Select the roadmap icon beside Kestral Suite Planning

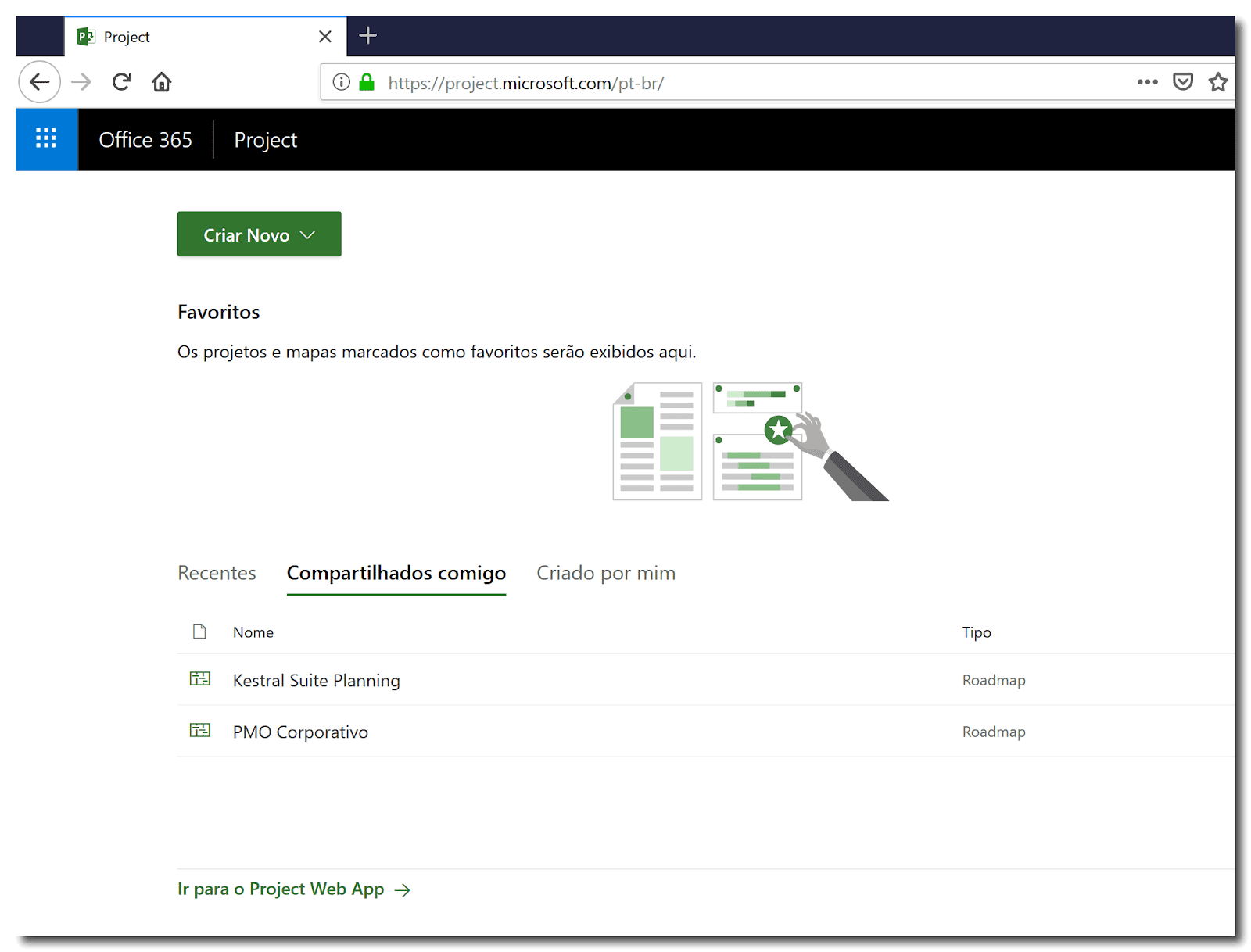point(200,679)
